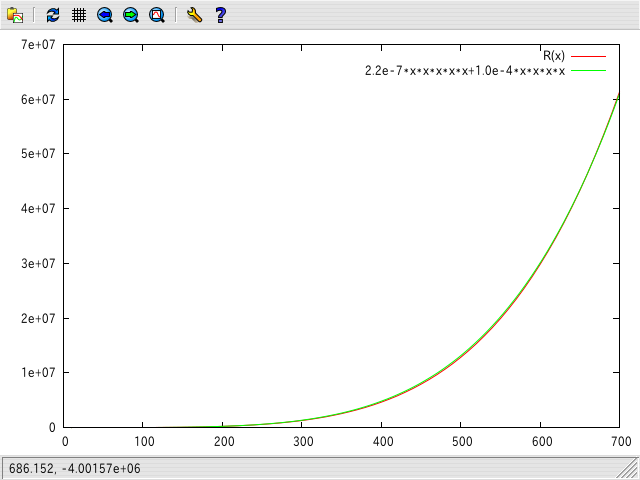Click the 600 x-axis label

coord(542,441)
